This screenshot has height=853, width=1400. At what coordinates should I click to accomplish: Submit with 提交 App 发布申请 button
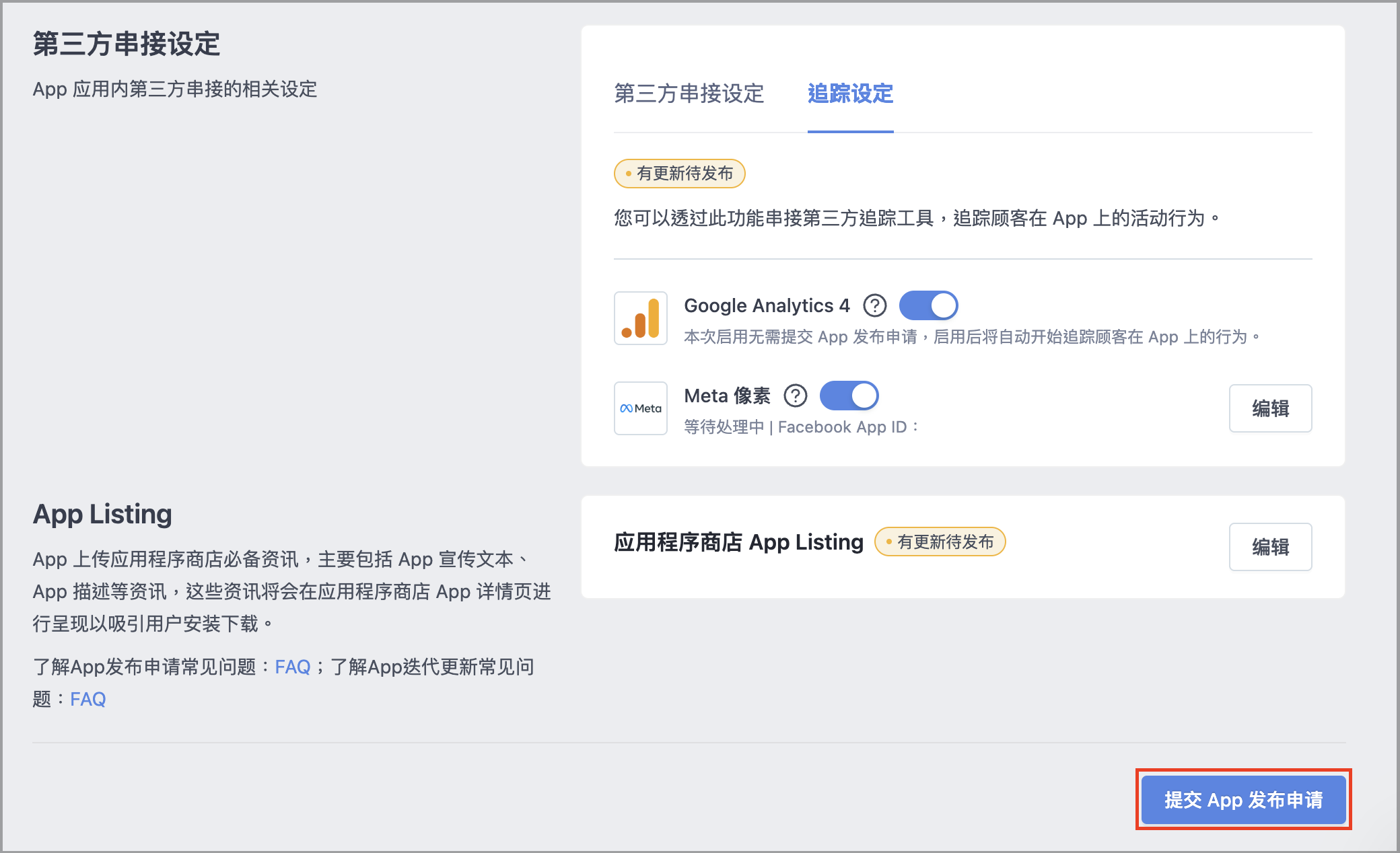(x=1243, y=800)
